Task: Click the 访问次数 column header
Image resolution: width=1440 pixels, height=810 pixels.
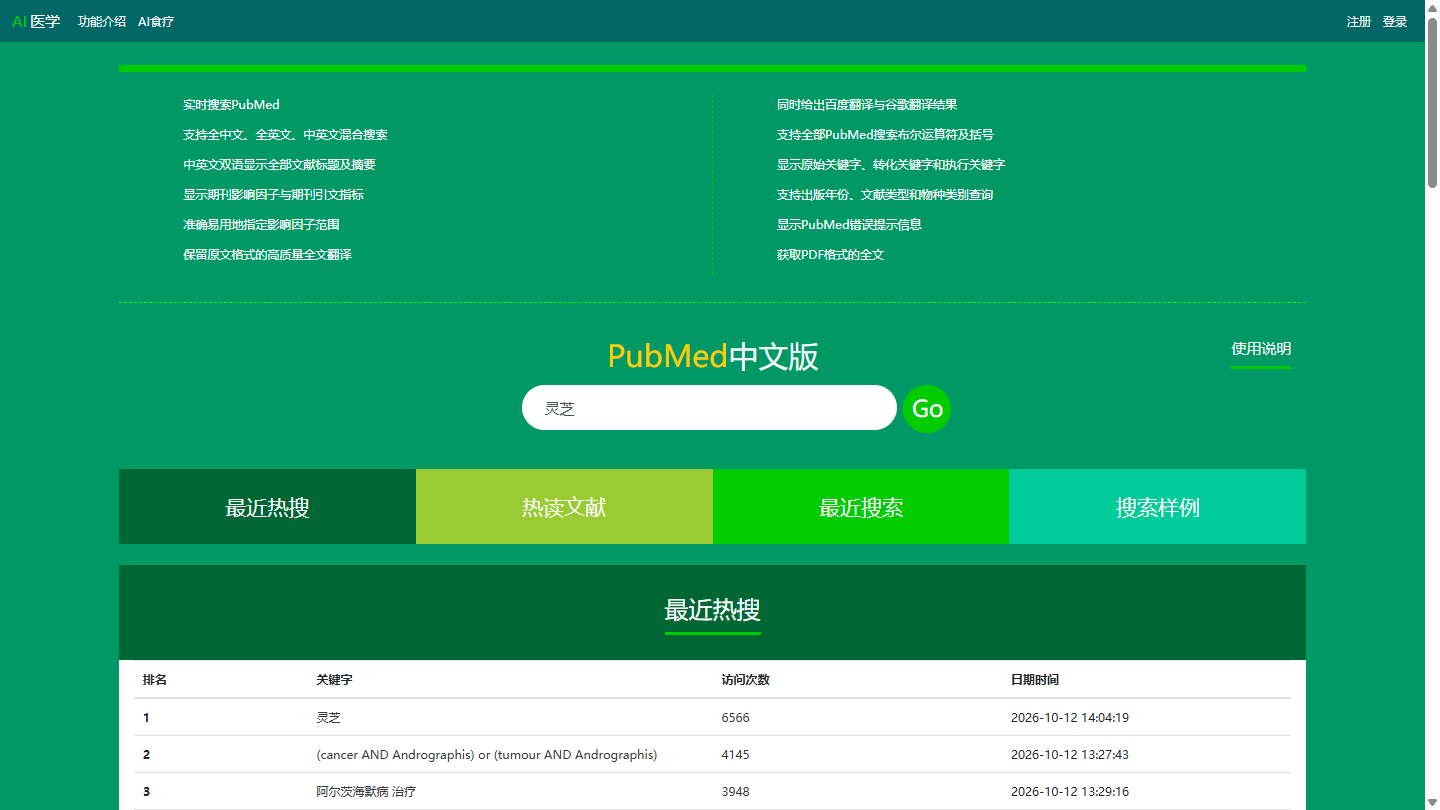Action: pos(745,680)
